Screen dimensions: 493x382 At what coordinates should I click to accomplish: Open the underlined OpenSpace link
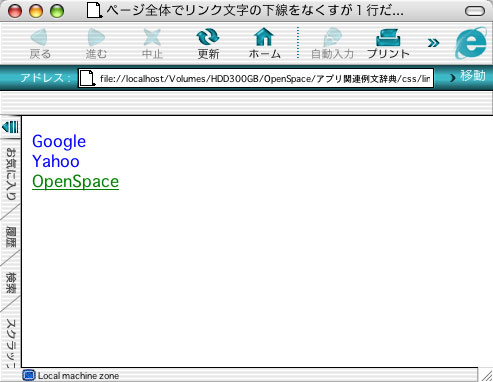75,182
